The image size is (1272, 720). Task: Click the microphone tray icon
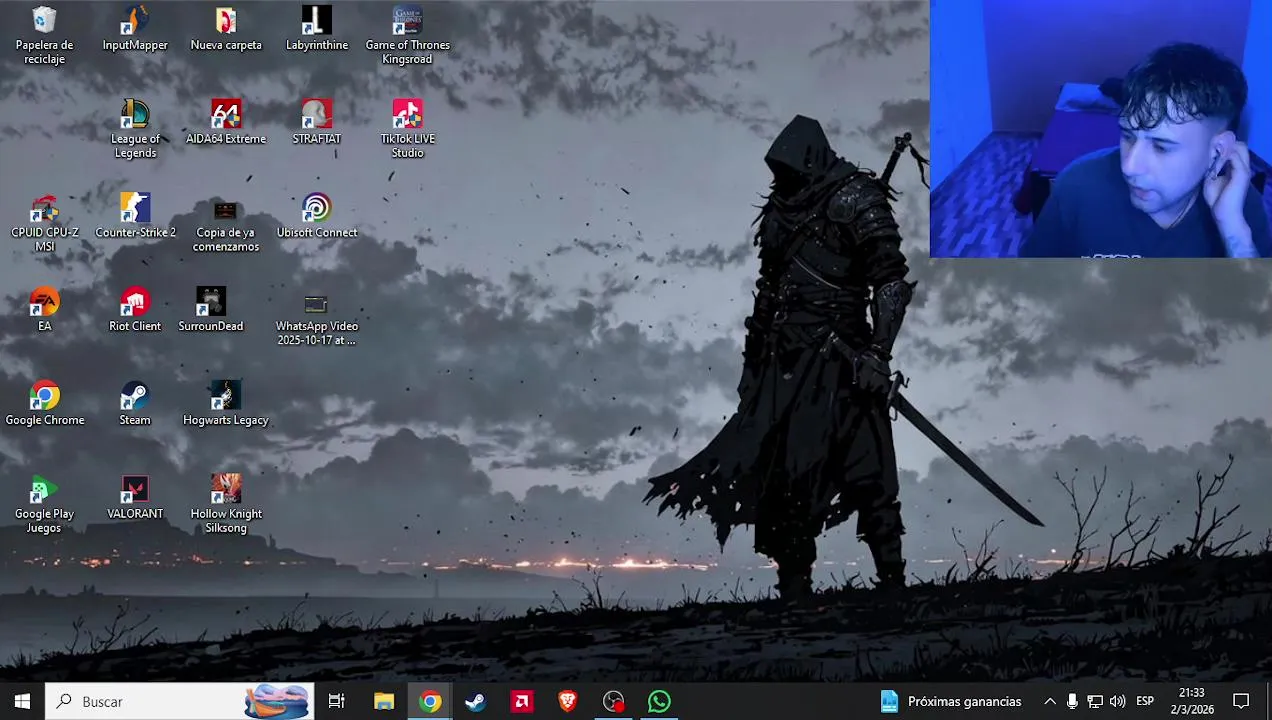tap(1072, 702)
